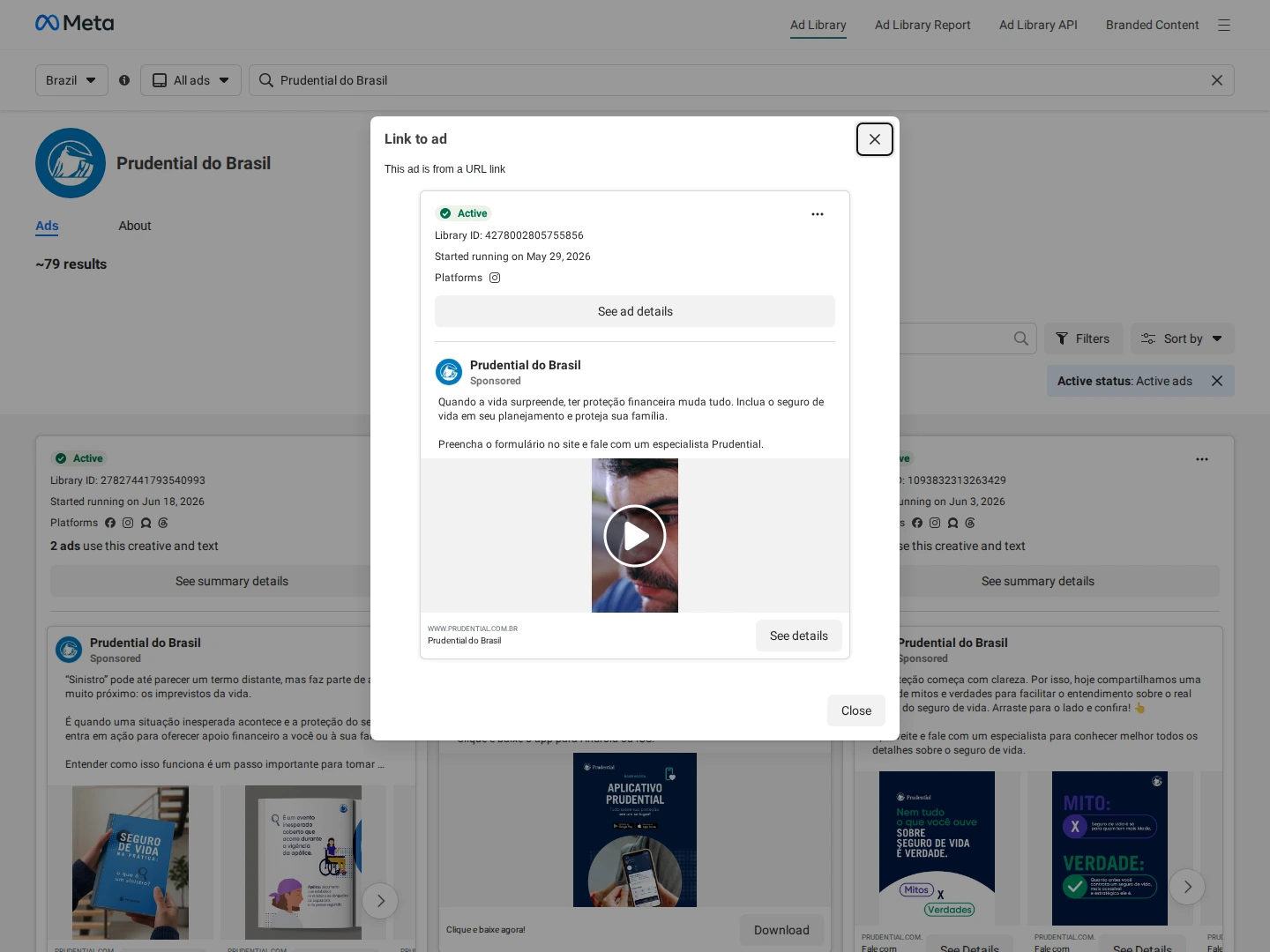The height and width of the screenshot is (952, 1270).
Task: Click the Instagram icon on ad 27827441793540993
Action: 128,523
